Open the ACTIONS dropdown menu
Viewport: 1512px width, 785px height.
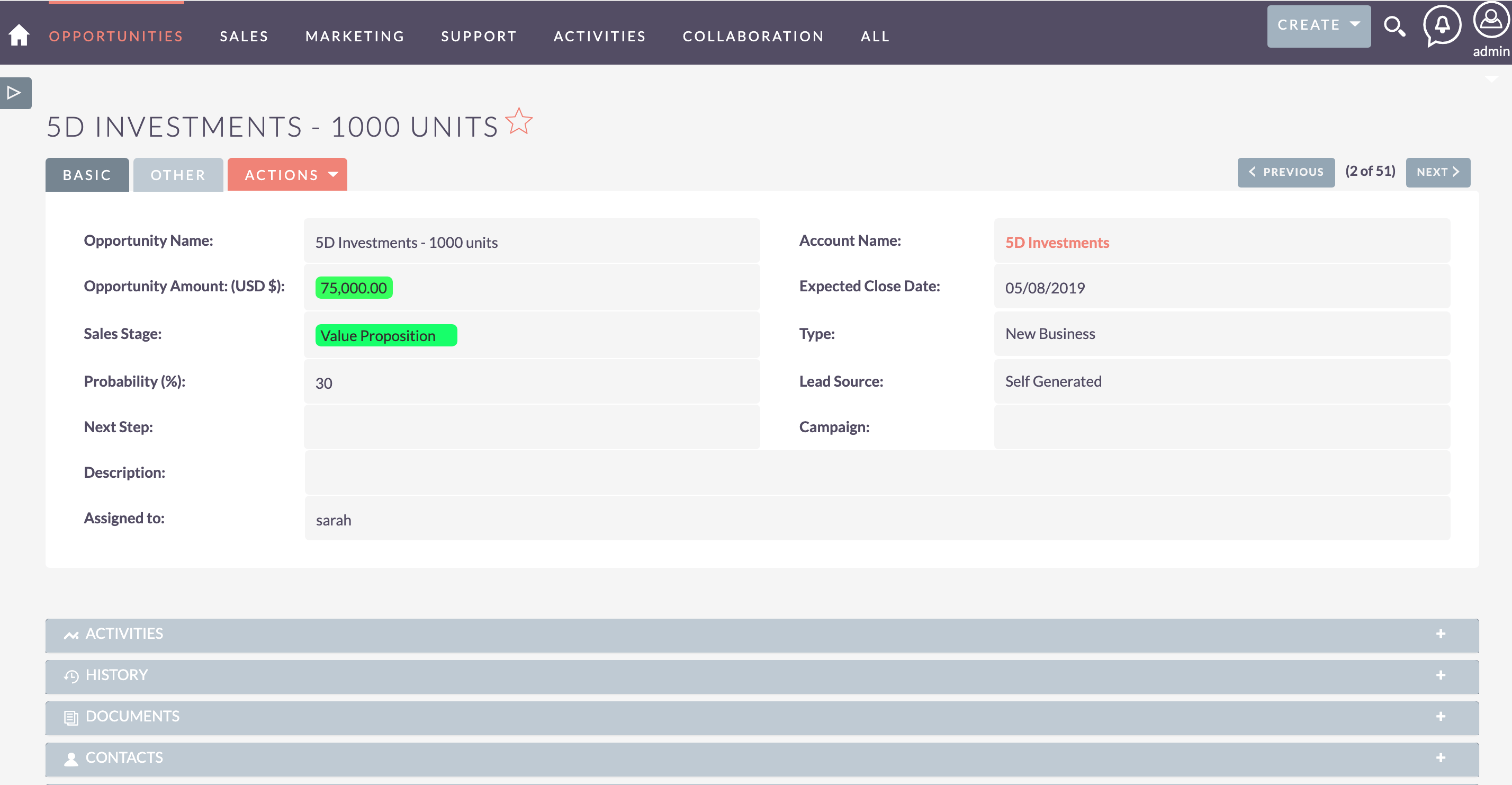[287, 174]
